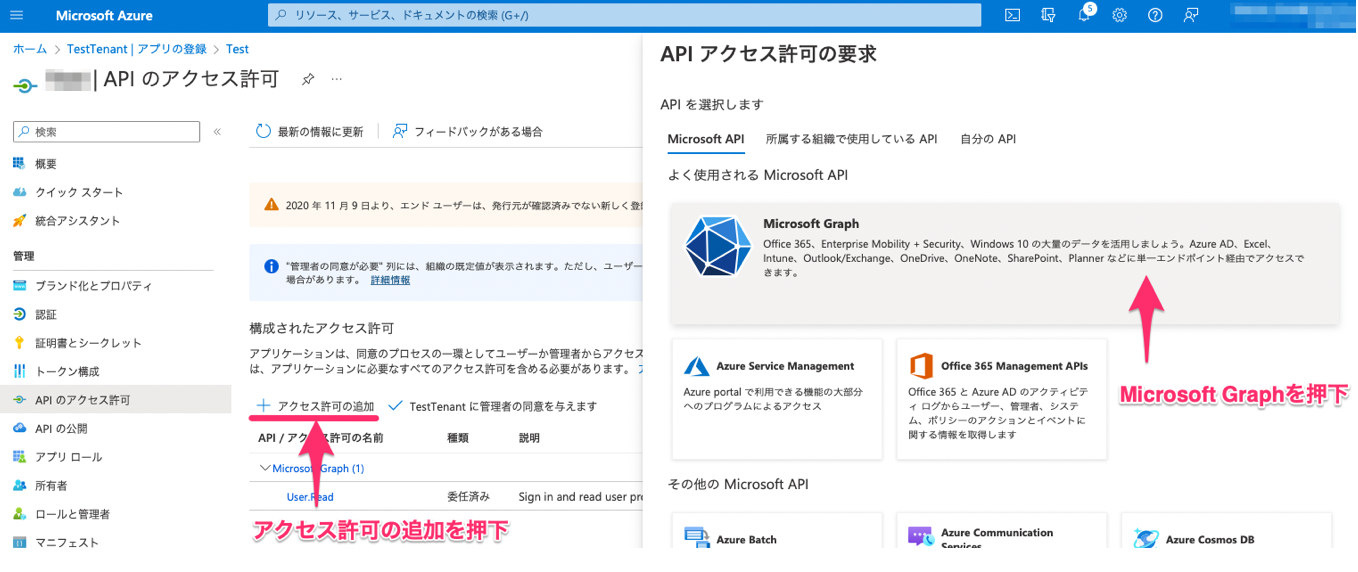Click the warning icon in orange banner
Viewport: 1358px width, 572px height.
coord(271,204)
